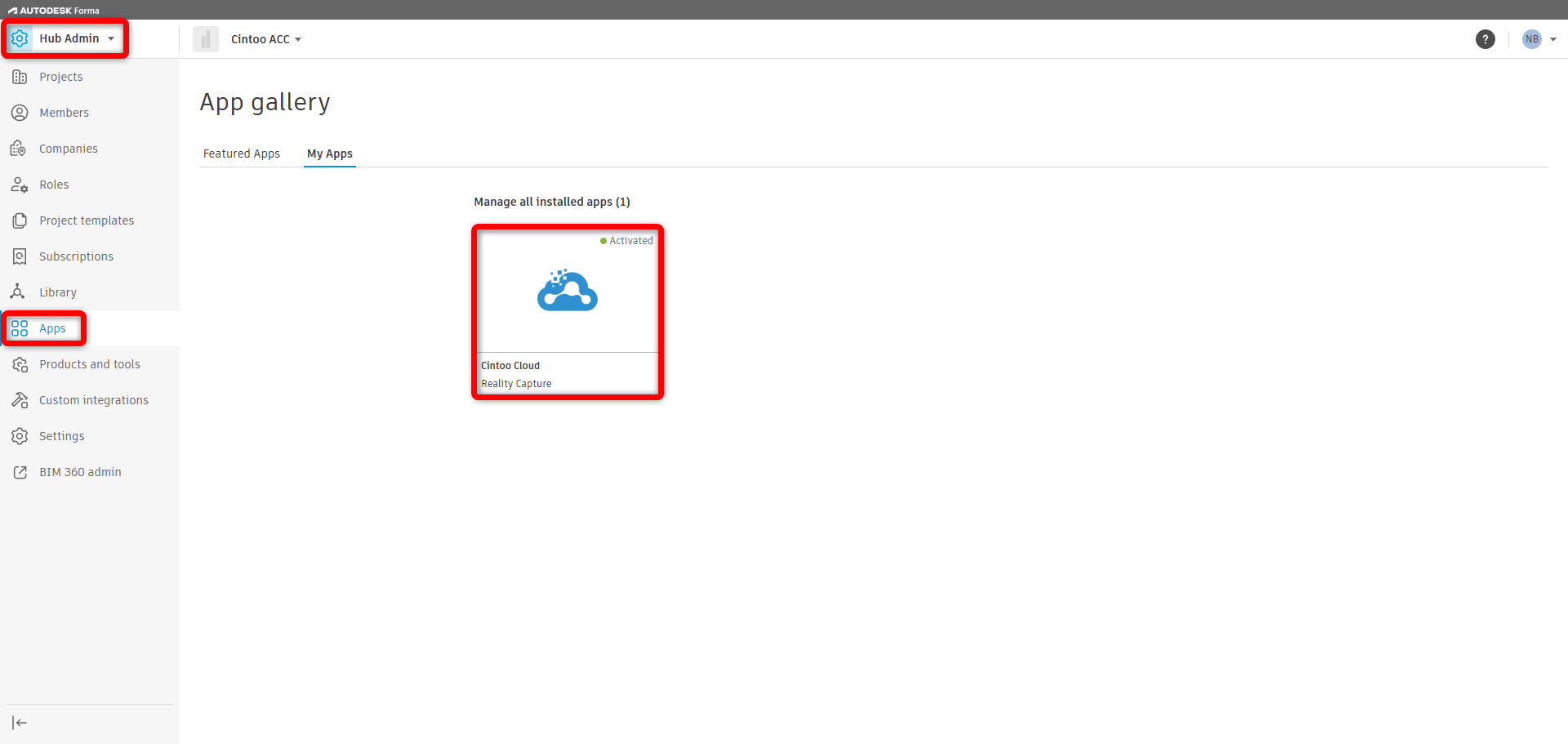Click the Hub Admin gear icon
Viewport: 1568px width, 744px height.
coord(20,38)
